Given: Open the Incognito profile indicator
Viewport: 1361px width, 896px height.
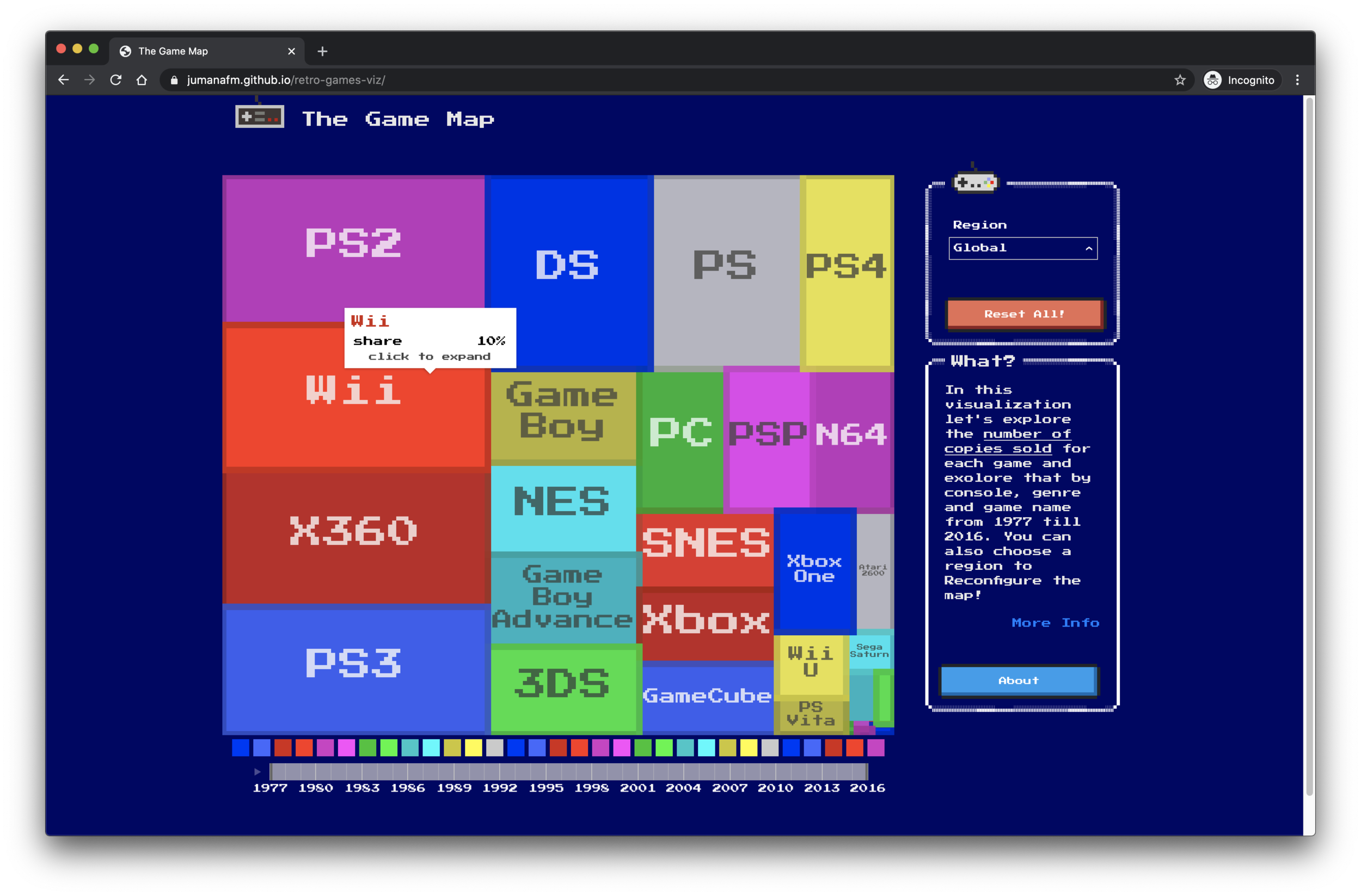Looking at the screenshot, I should [1240, 80].
